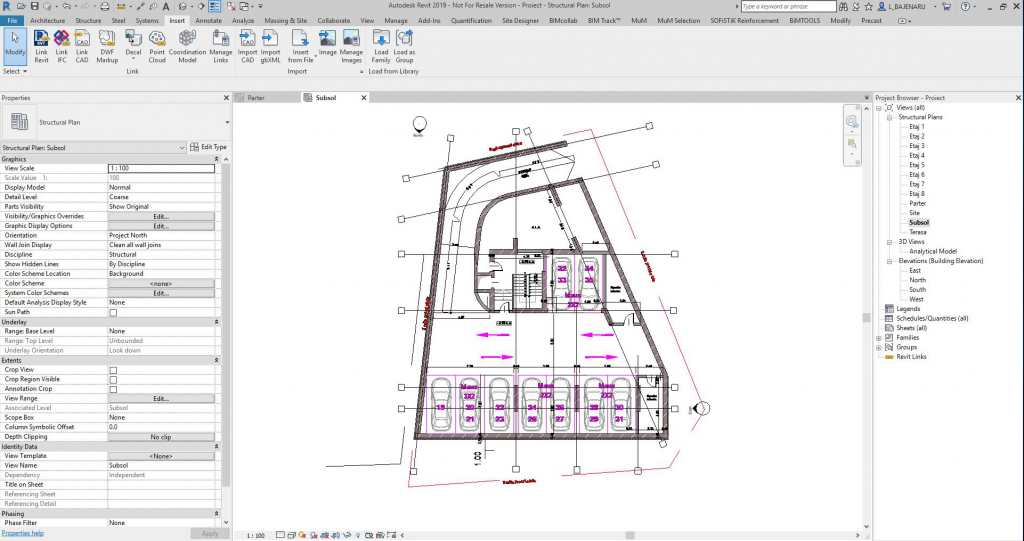1024x541 pixels.
Task: Expand the Families tree node
Action: coord(879,338)
